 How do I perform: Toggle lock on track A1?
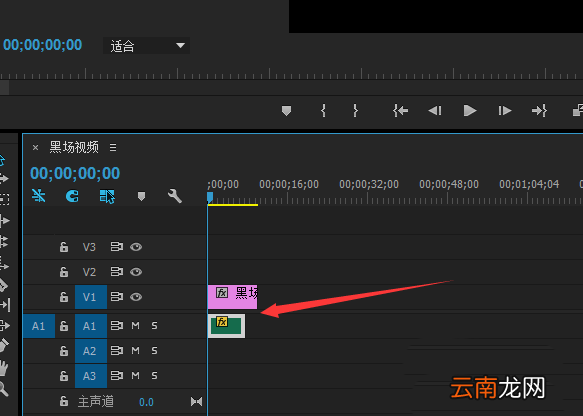(x=64, y=326)
